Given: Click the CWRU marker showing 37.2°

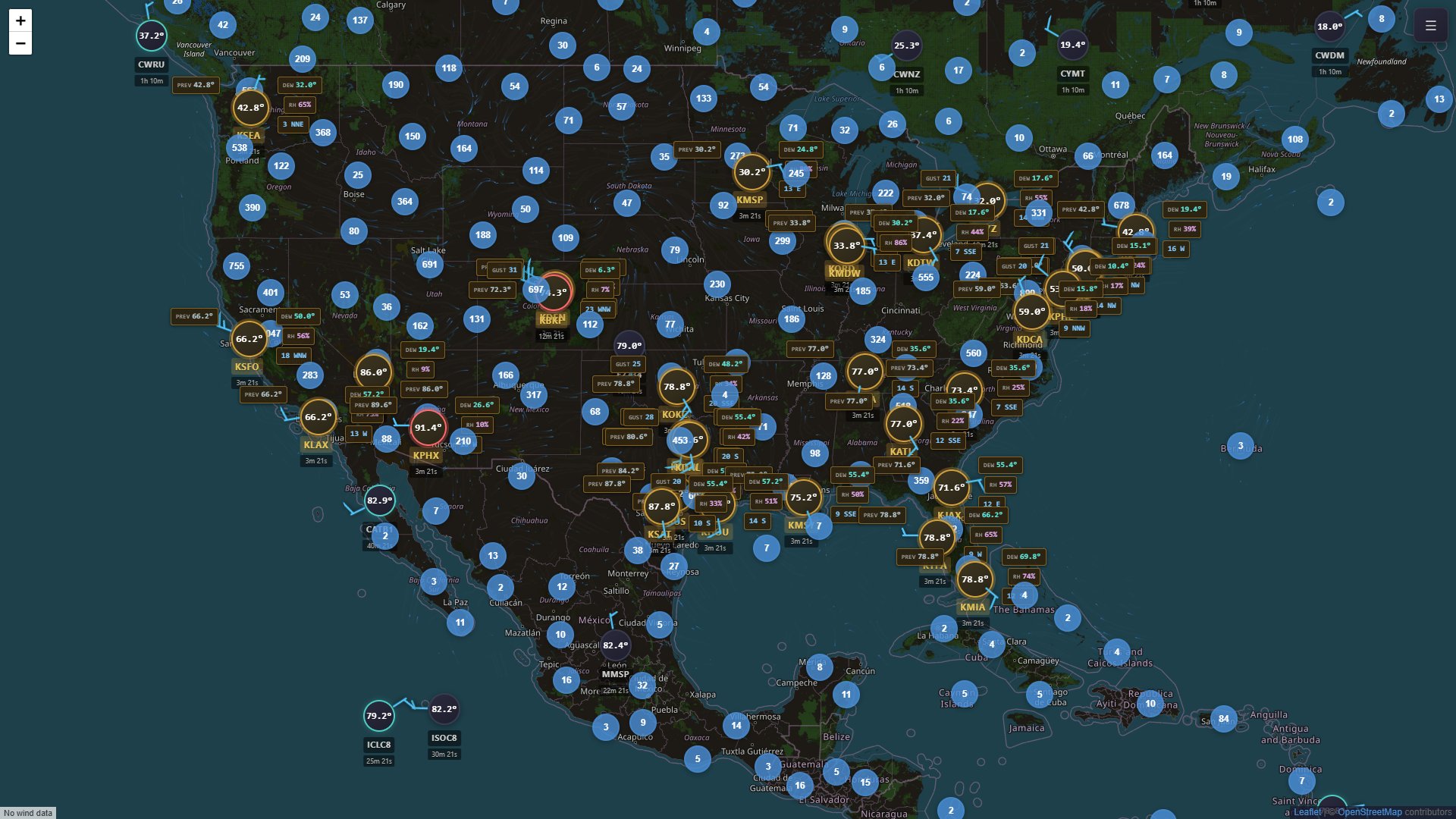Looking at the screenshot, I should tap(151, 35).
